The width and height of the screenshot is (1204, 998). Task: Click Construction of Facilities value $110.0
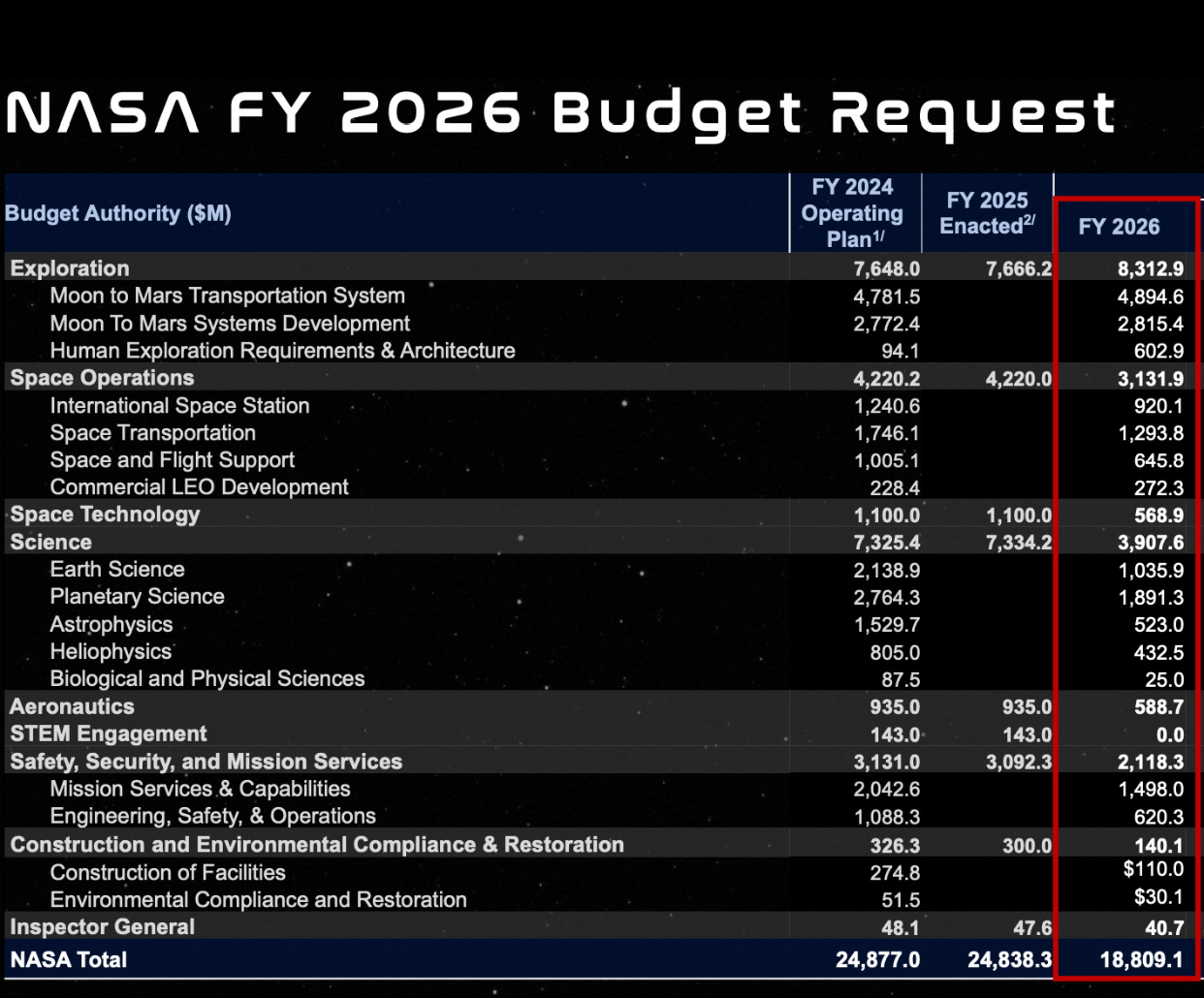pos(1154,869)
